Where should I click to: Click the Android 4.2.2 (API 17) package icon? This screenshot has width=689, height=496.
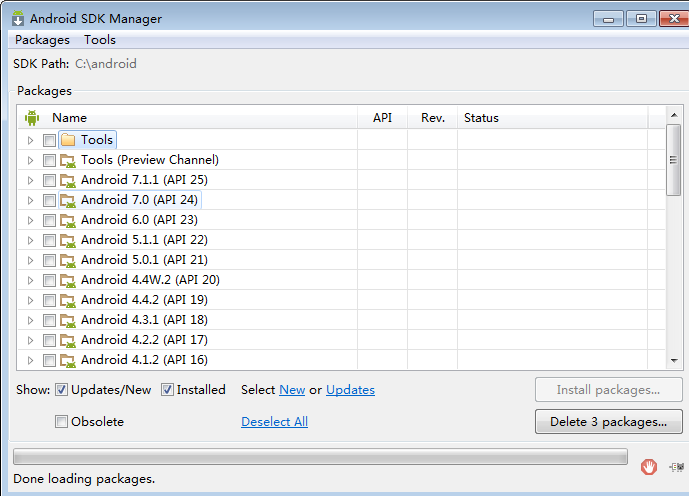(x=68, y=340)
